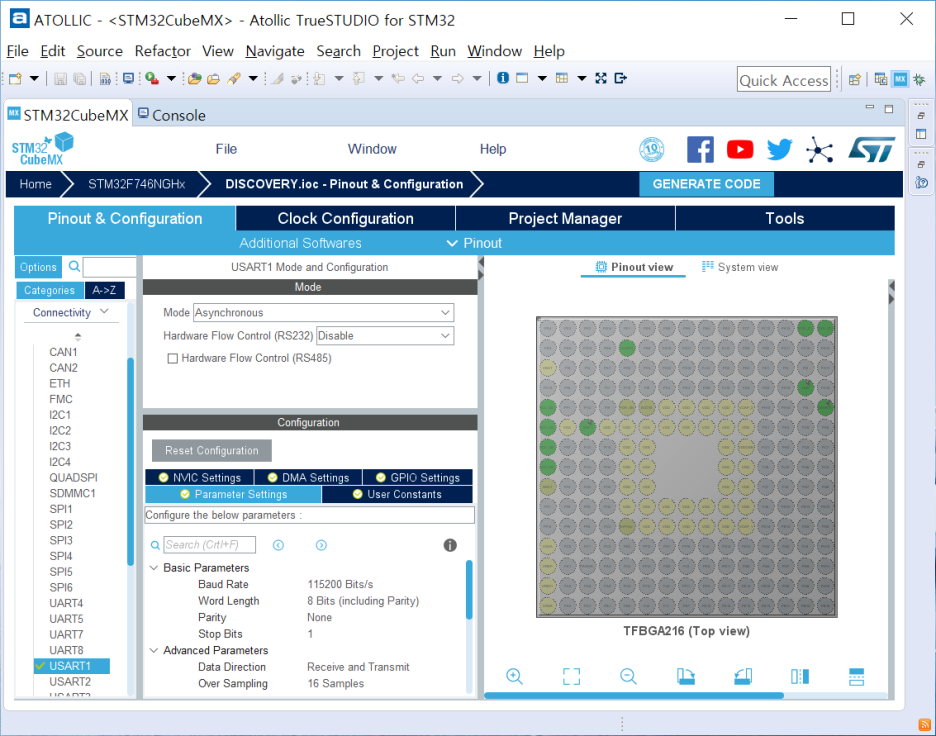Click the fullscreen arrows toolbar icon
This screenshot has height=736, width=936.
tap(601, 78)
